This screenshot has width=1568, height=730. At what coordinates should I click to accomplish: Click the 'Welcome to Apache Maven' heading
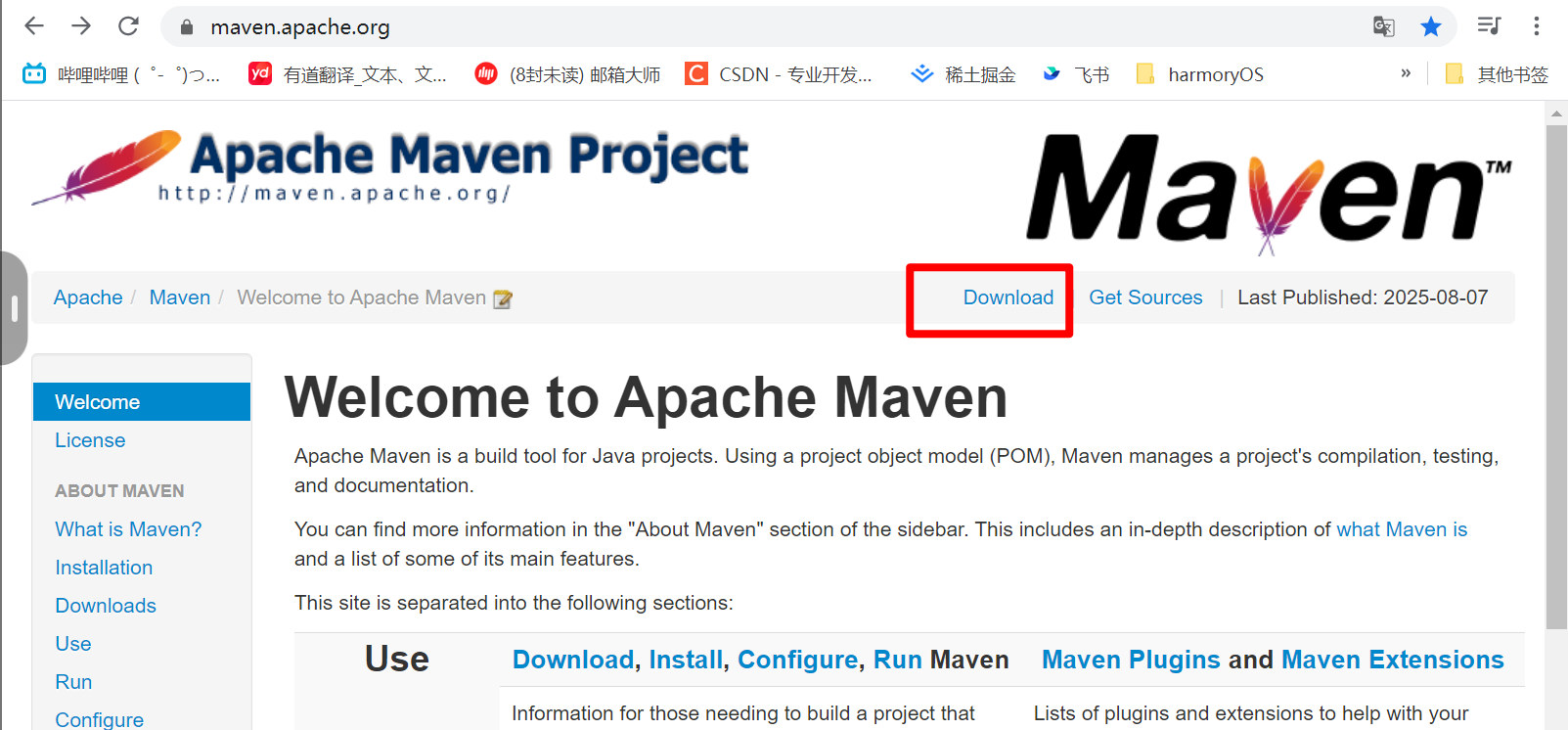click(646, 397)
